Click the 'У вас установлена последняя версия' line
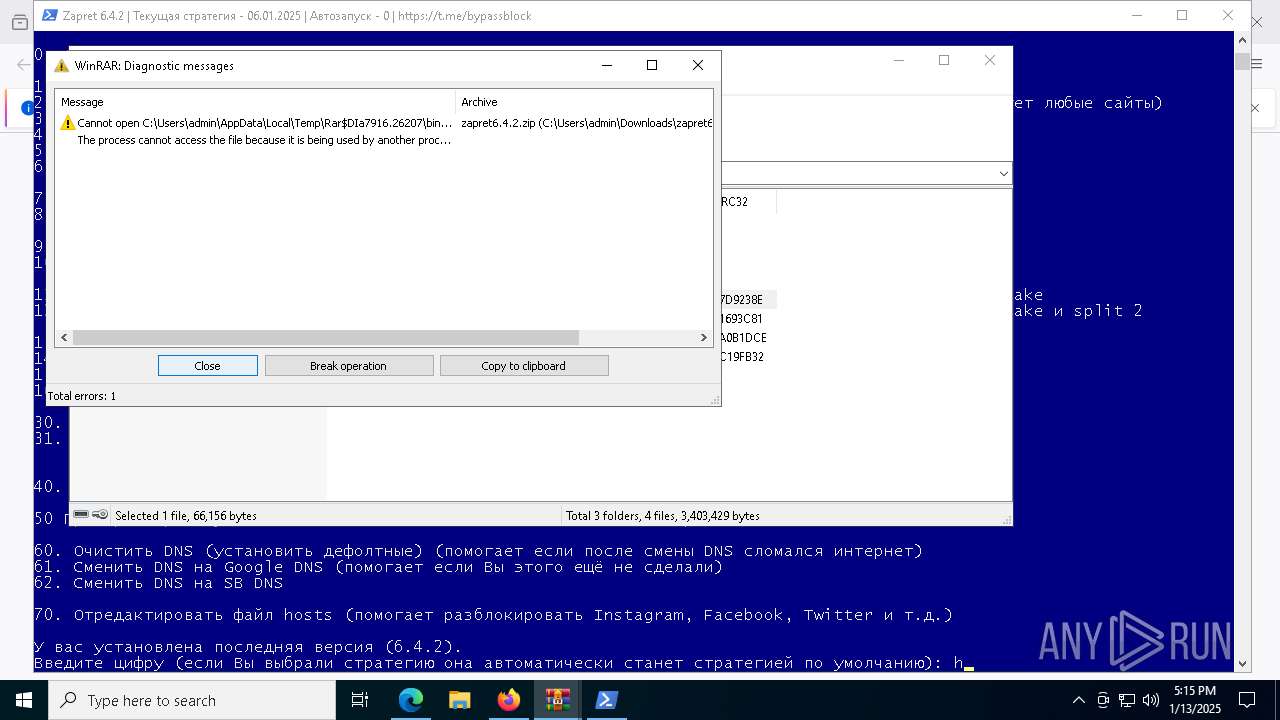Image resolution: width=1280 pixels, height=720 pixels. click(x=248, y=647)
